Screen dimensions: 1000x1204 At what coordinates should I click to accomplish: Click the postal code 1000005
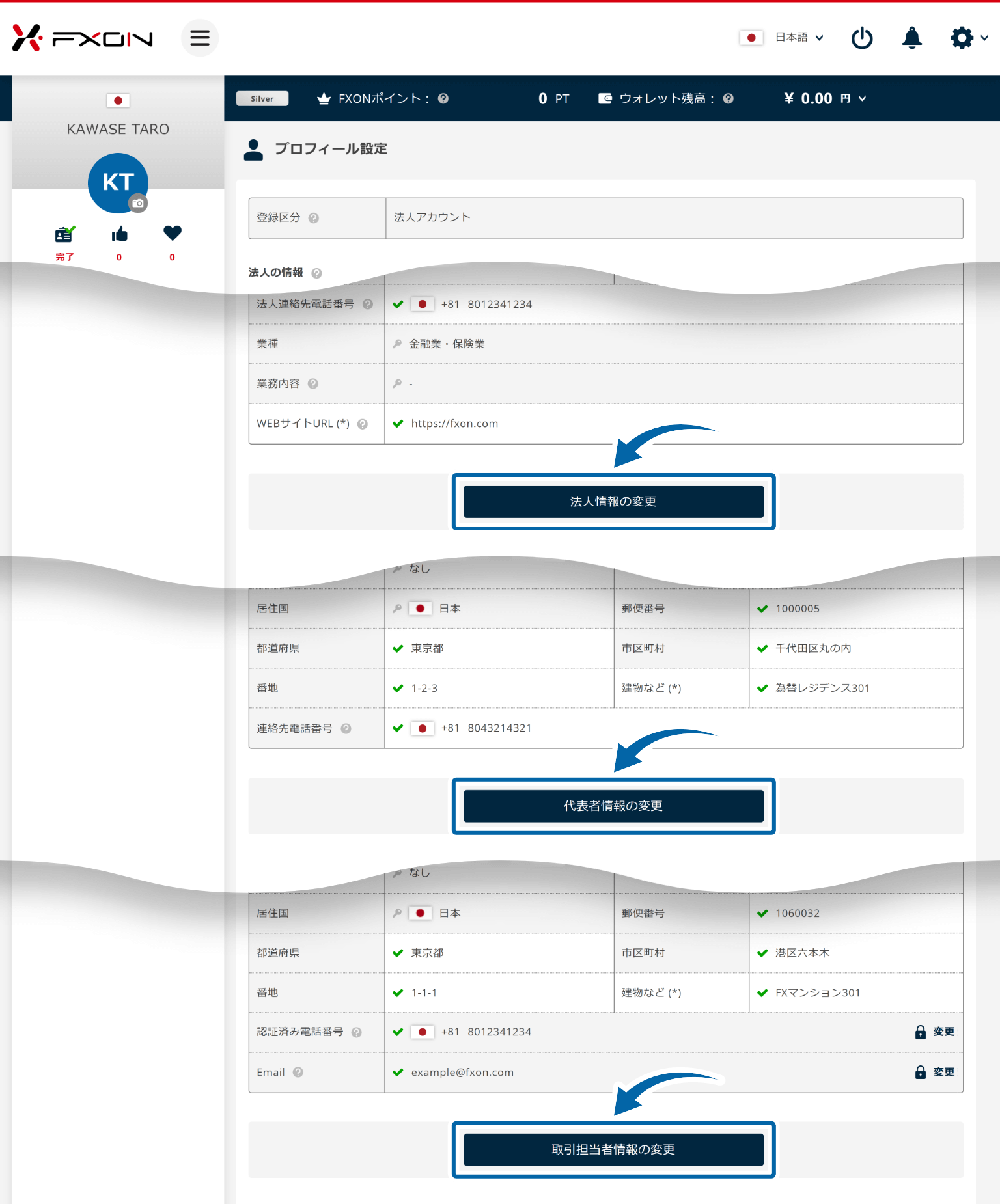(798, 609)
